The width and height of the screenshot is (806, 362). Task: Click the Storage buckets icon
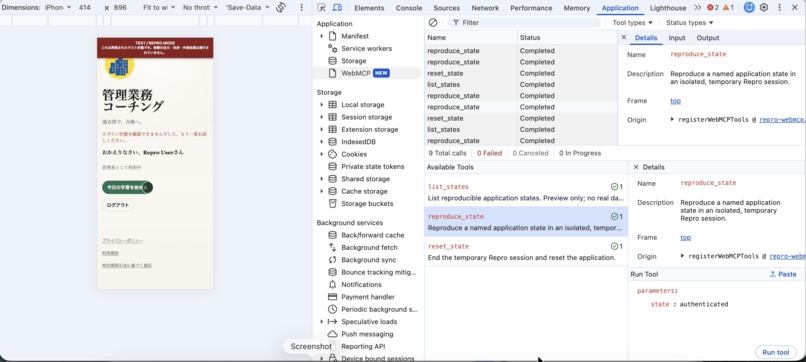pyautogui.click(x=332, y=204)
